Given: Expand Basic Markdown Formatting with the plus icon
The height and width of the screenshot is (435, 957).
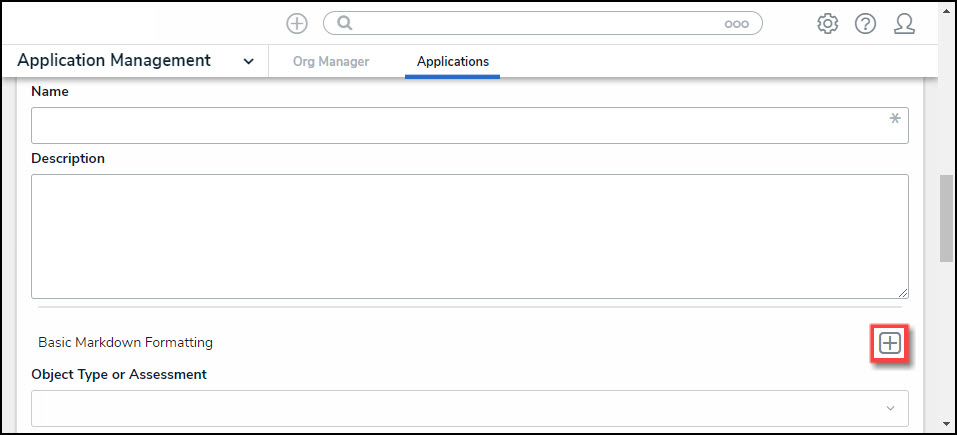Looking at the screenshot, I should [889, 344].
